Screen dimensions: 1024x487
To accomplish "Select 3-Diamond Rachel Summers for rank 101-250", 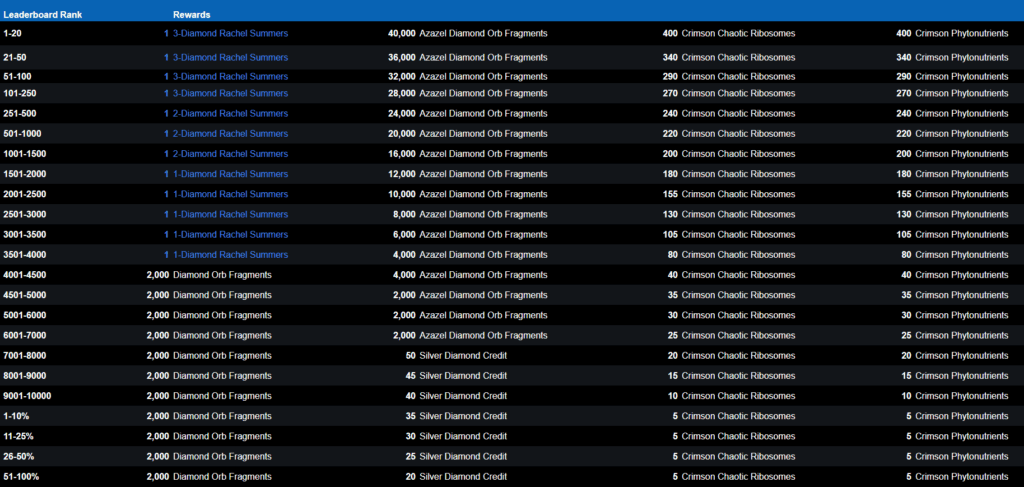I will 230,93.
